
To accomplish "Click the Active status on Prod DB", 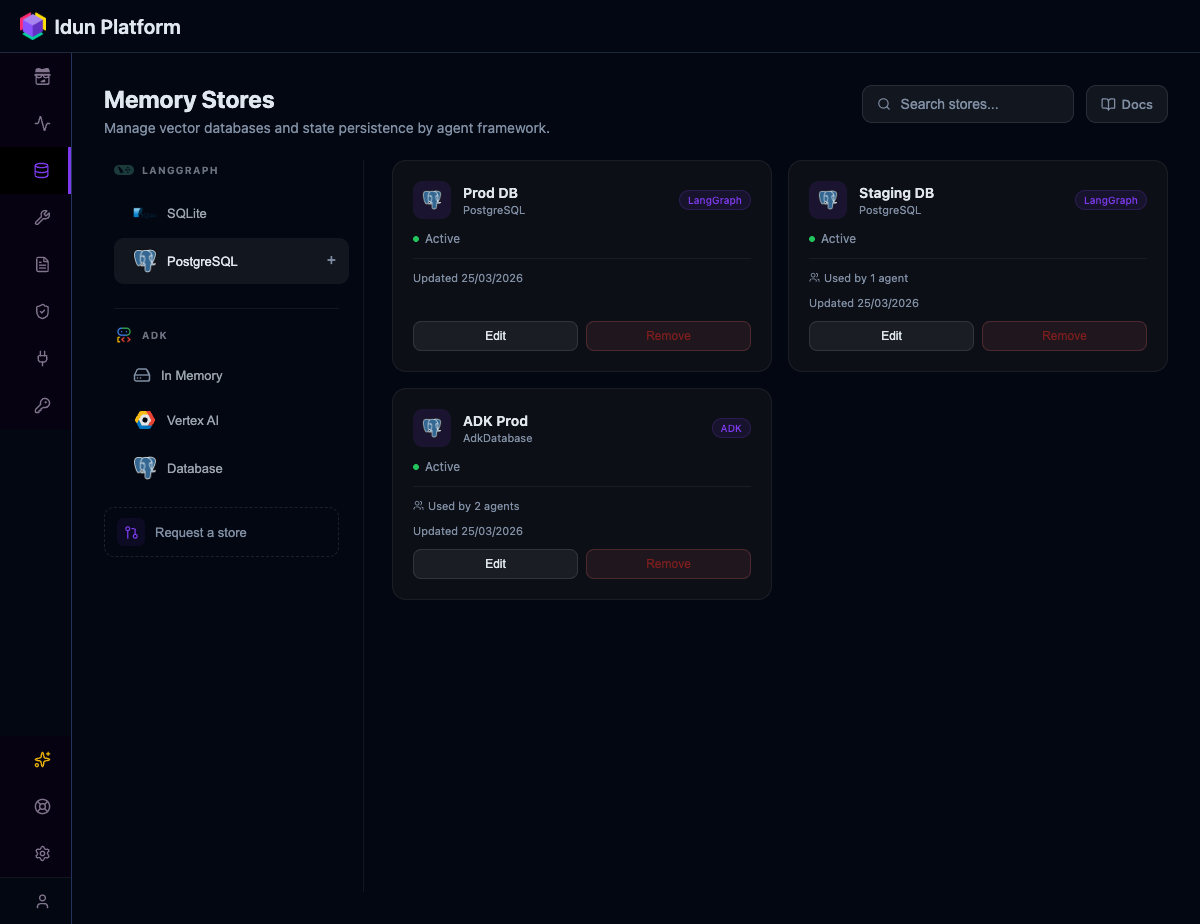I will 436,239.
